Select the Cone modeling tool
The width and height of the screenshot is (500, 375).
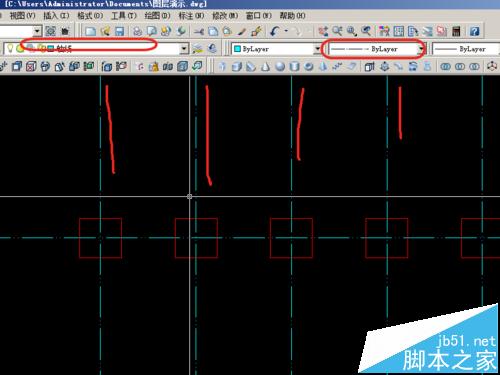coord(266,67)
